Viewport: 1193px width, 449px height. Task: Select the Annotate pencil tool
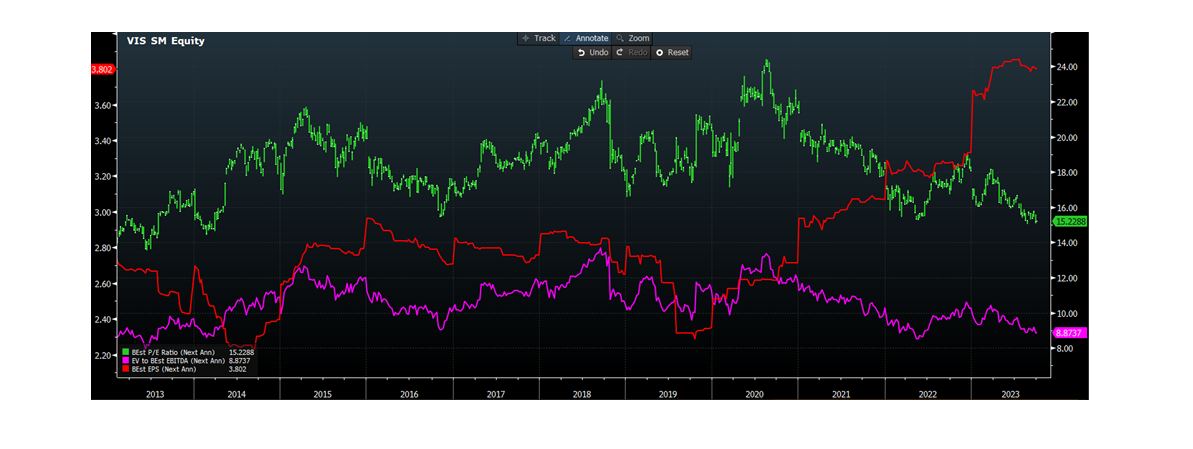click(x=585, y=38)
